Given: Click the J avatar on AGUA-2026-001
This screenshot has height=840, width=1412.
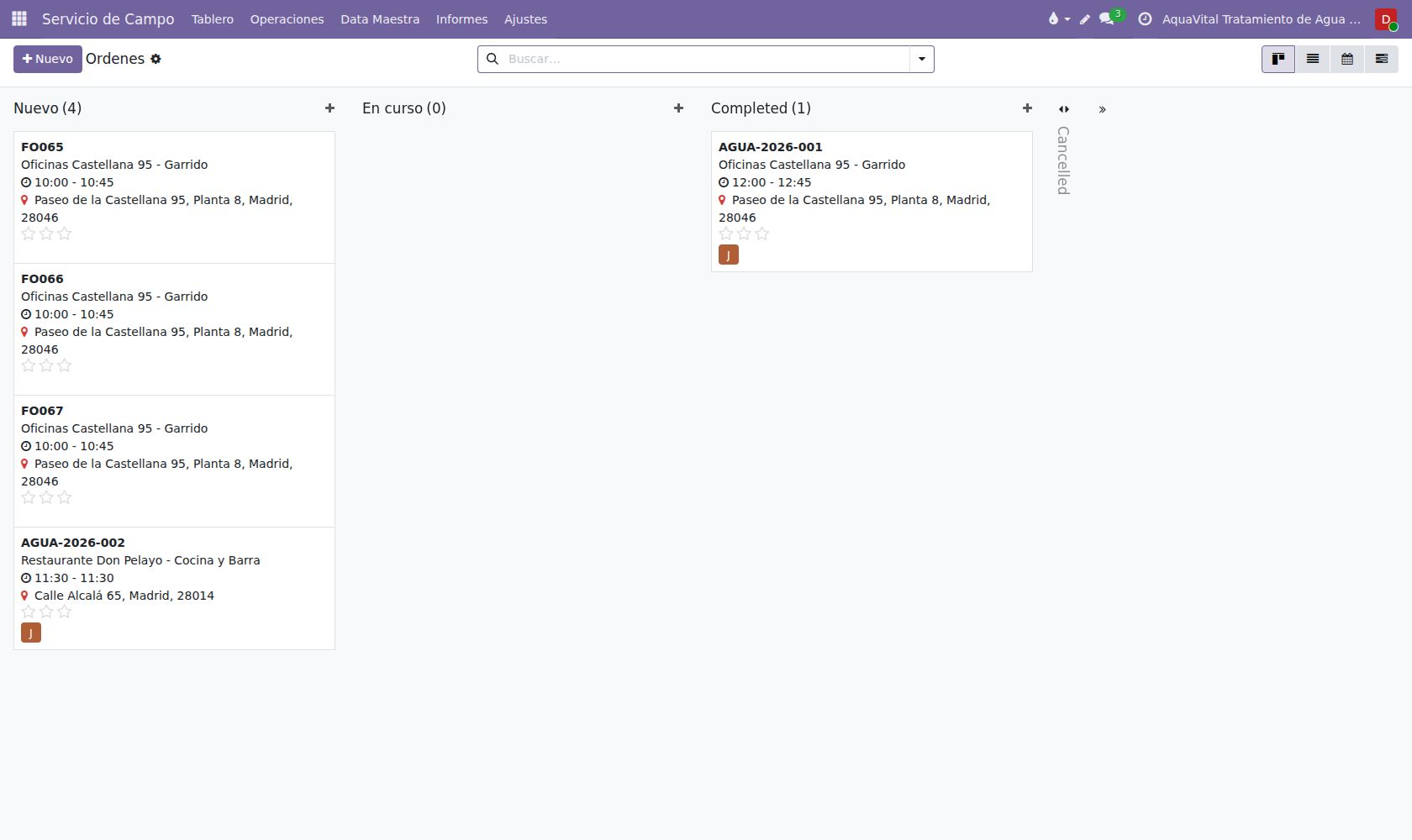Looking at the screenshot, I should coord(729,255).
